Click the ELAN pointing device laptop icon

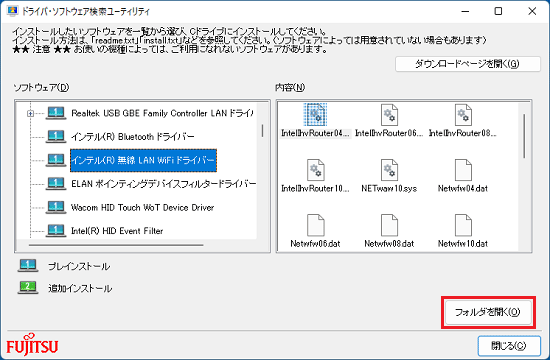tap(56, 184)
